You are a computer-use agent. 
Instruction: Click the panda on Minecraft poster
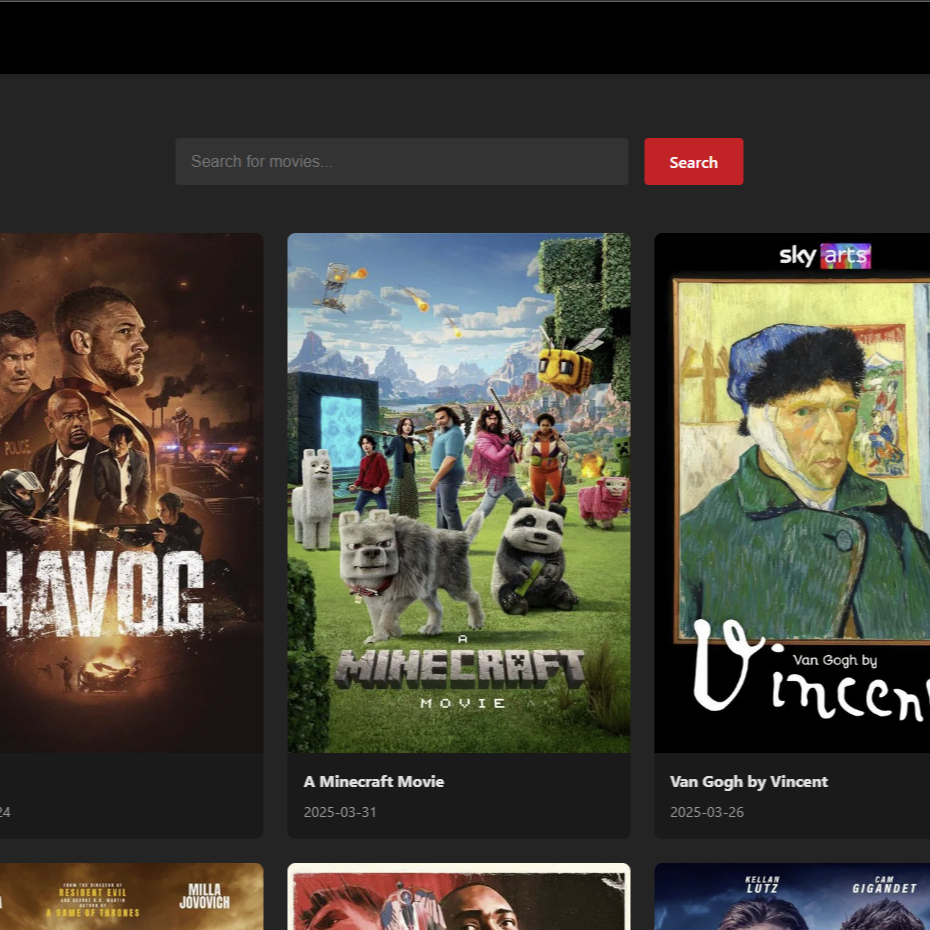tap(534, 555)
